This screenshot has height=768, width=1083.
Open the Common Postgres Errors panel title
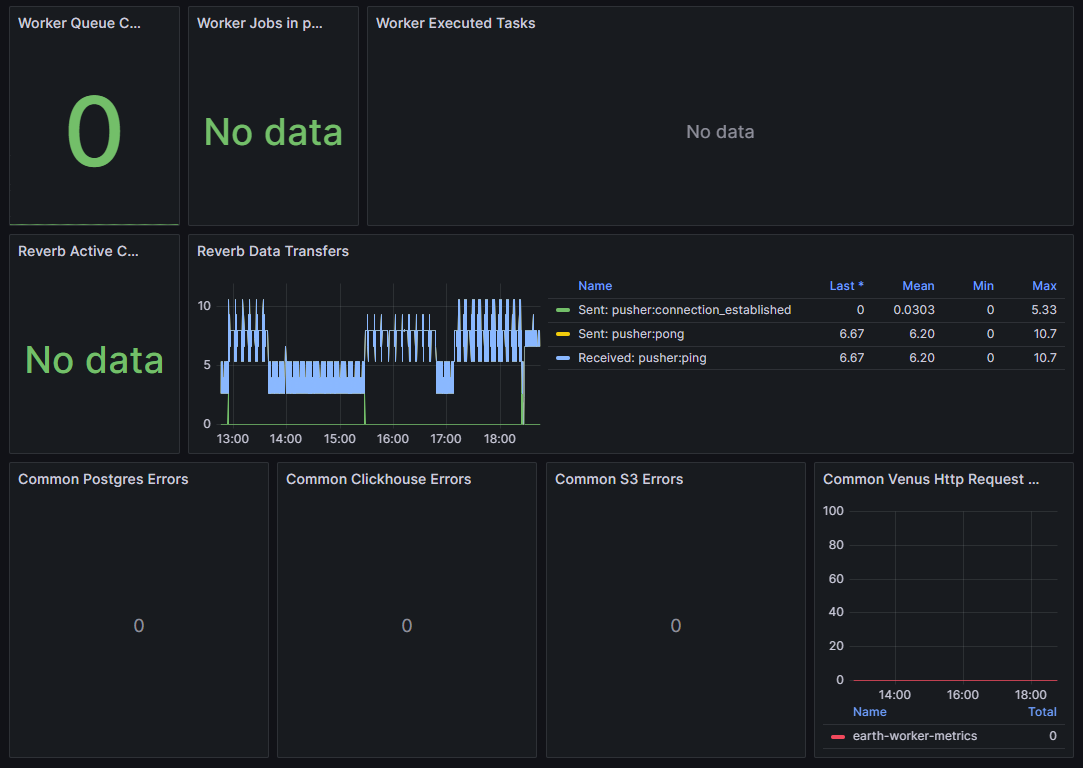pos(103,479)
